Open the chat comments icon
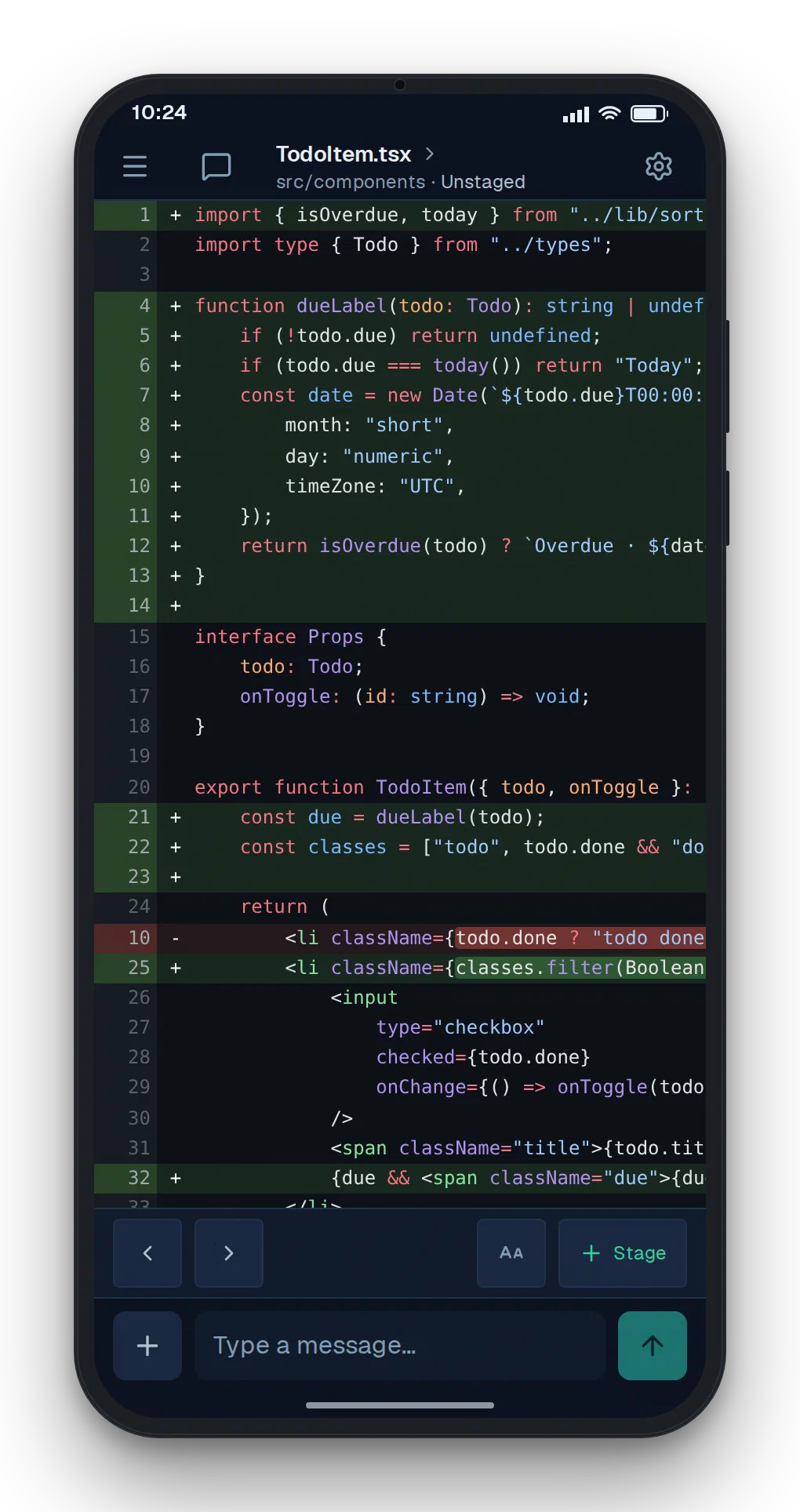800x1512 pixels. (216, 166)
